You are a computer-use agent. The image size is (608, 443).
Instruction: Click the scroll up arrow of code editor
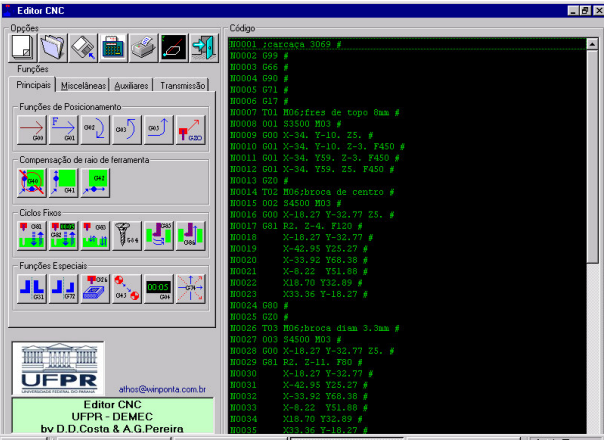pyautogui.click(x=592, y=45)
